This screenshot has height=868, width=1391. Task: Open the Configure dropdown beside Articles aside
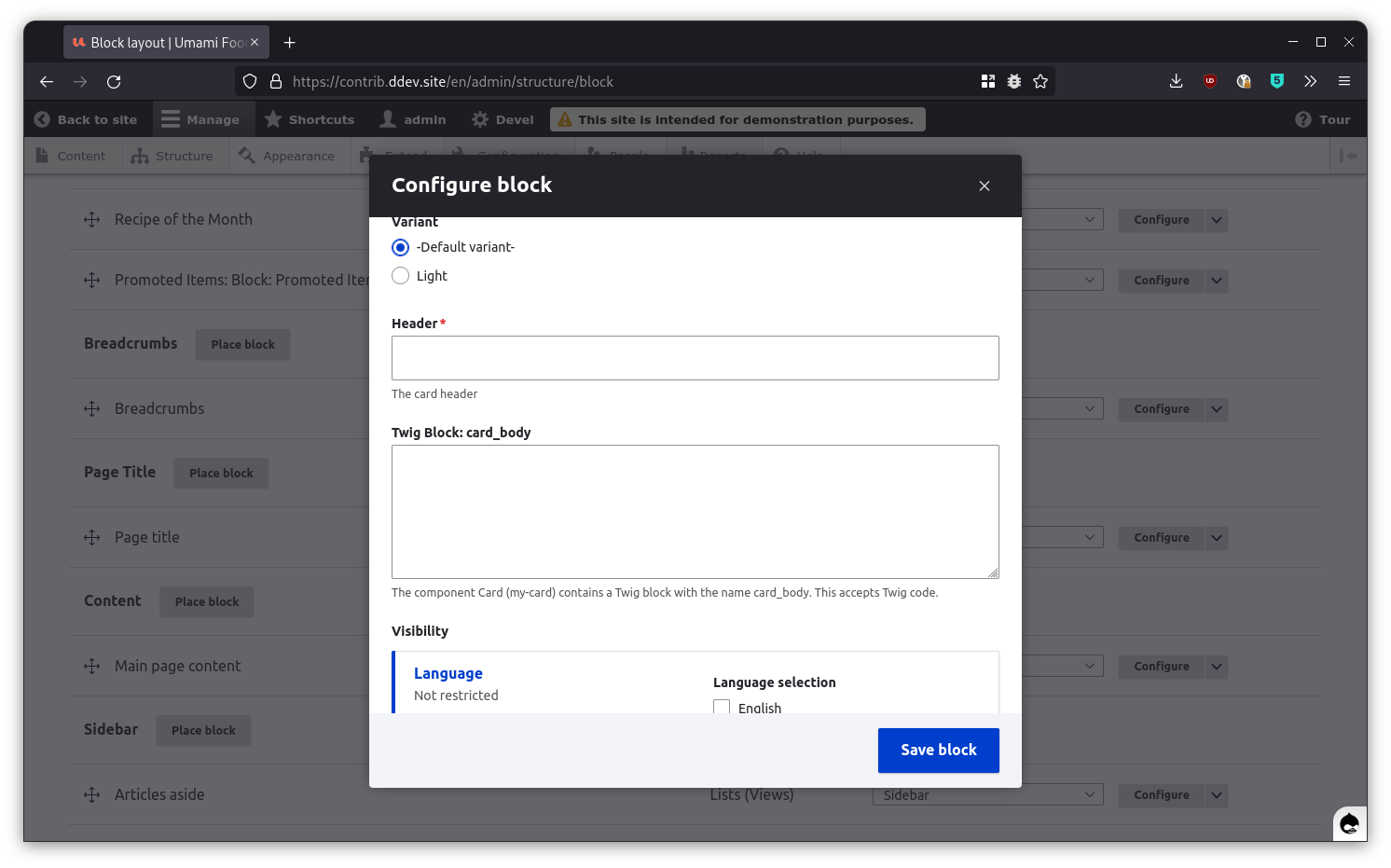(x=1216, y=795)
